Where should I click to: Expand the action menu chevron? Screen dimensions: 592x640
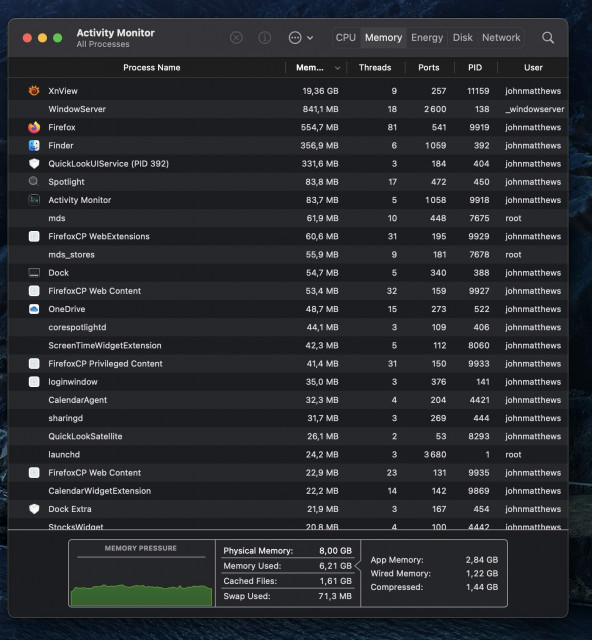coord(310,38)
